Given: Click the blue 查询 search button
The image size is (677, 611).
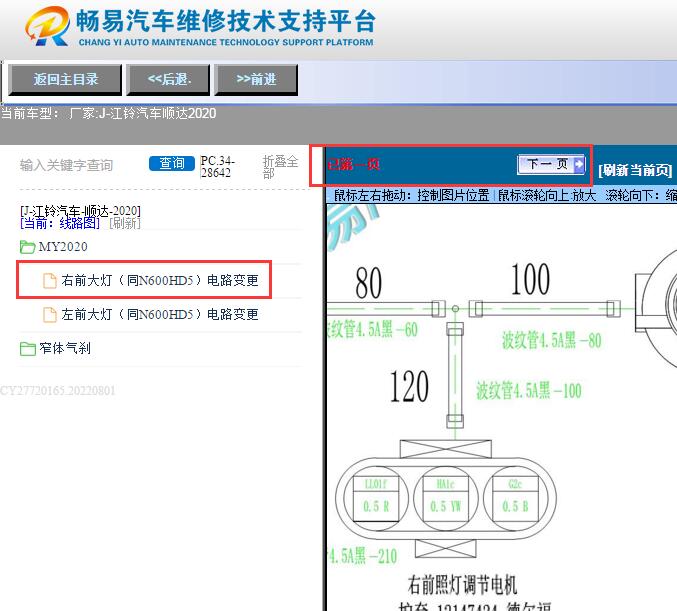Looking at the screenshot, I should [x=172, y=163].
